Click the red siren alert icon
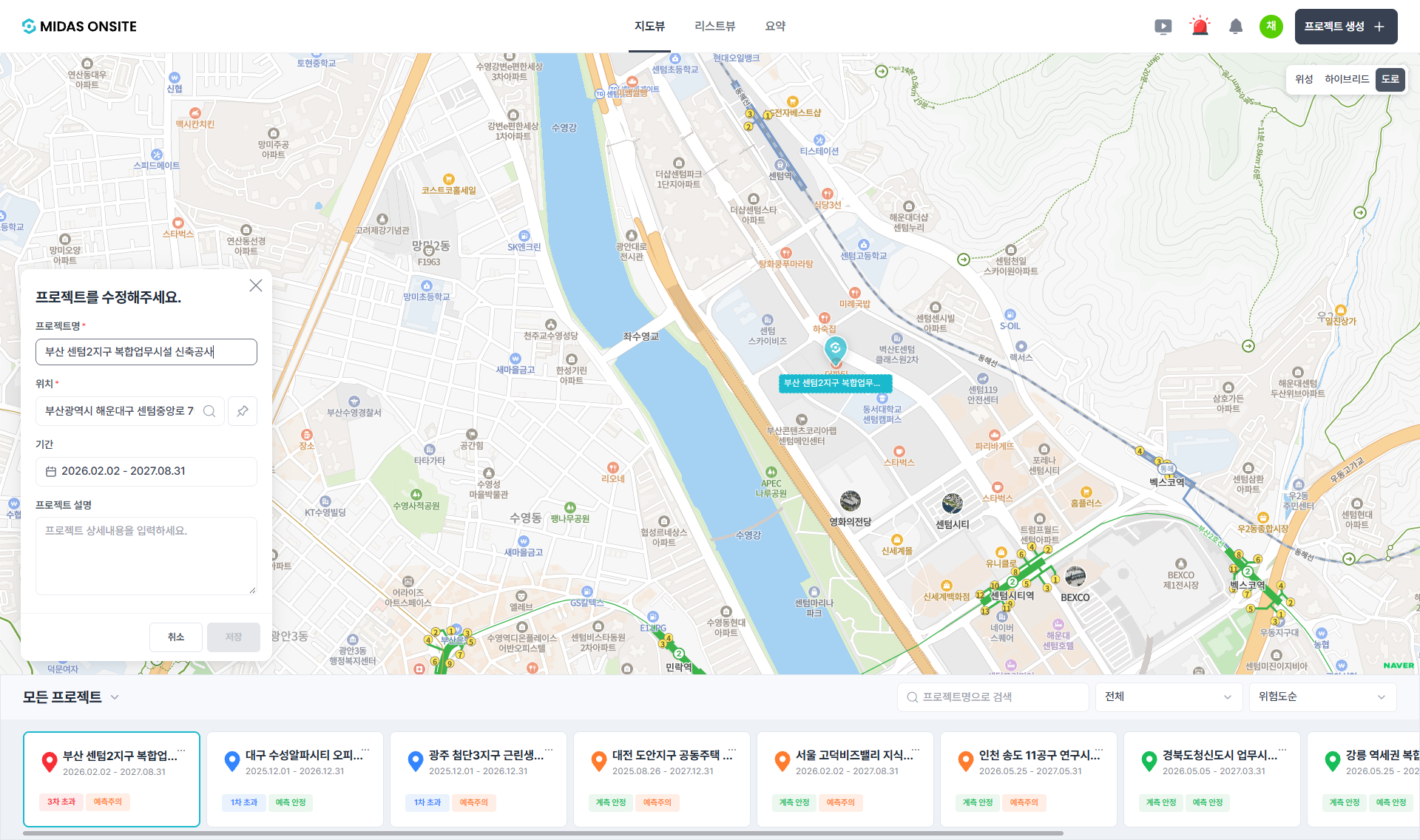The image size is (1420, 840). [x=1200, y=27]
